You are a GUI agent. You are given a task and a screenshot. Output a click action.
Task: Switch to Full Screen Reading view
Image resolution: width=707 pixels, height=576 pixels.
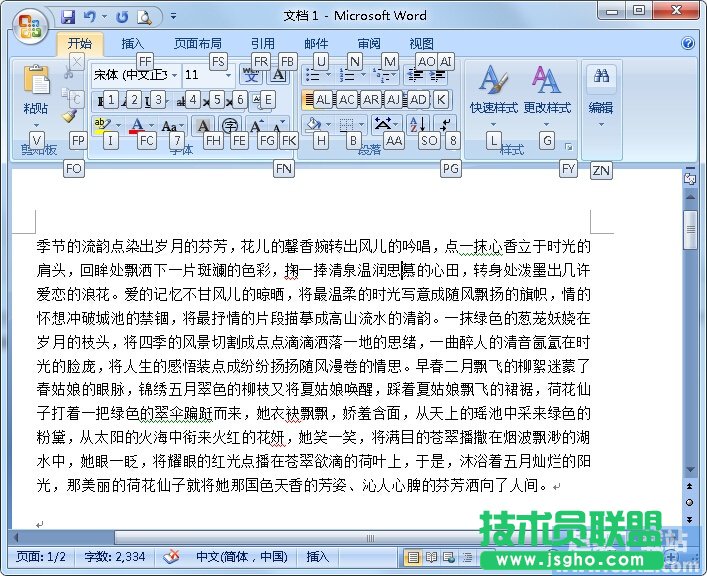tap(430, 557)
